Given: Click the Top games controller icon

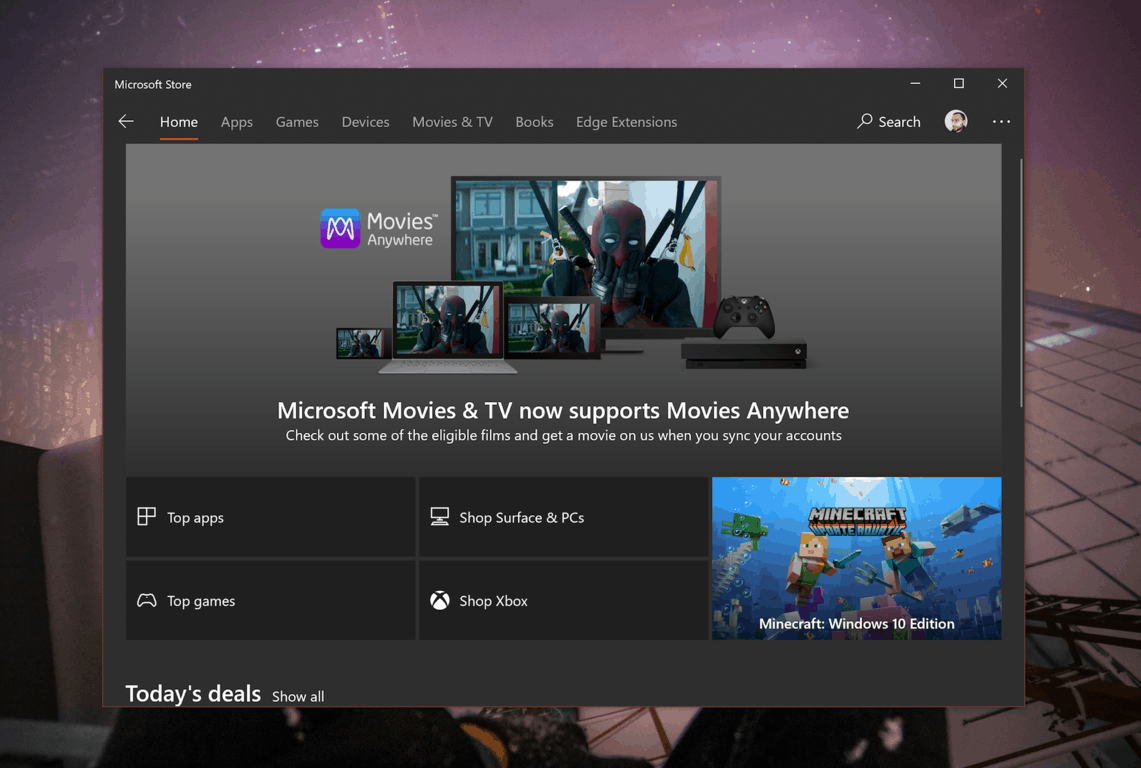Looking at the screenshot, I should pyautogui.click(x=146, y=600).
